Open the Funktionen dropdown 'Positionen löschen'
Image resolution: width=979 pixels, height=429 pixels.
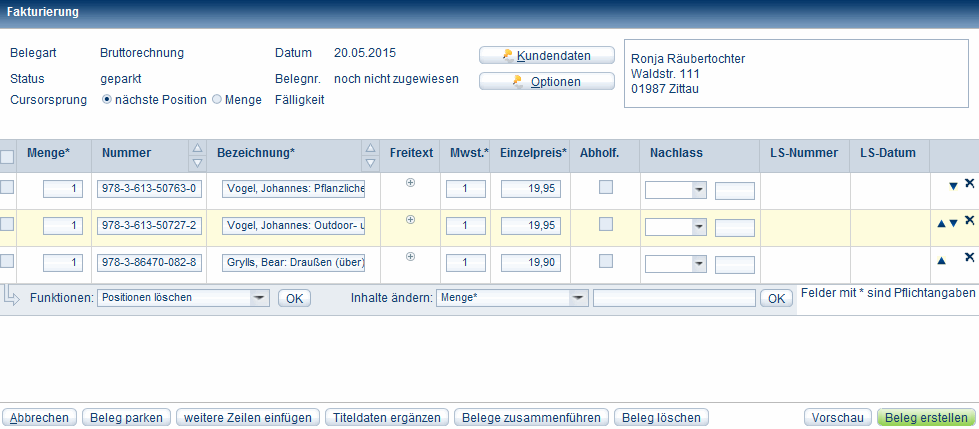point(259,298)
